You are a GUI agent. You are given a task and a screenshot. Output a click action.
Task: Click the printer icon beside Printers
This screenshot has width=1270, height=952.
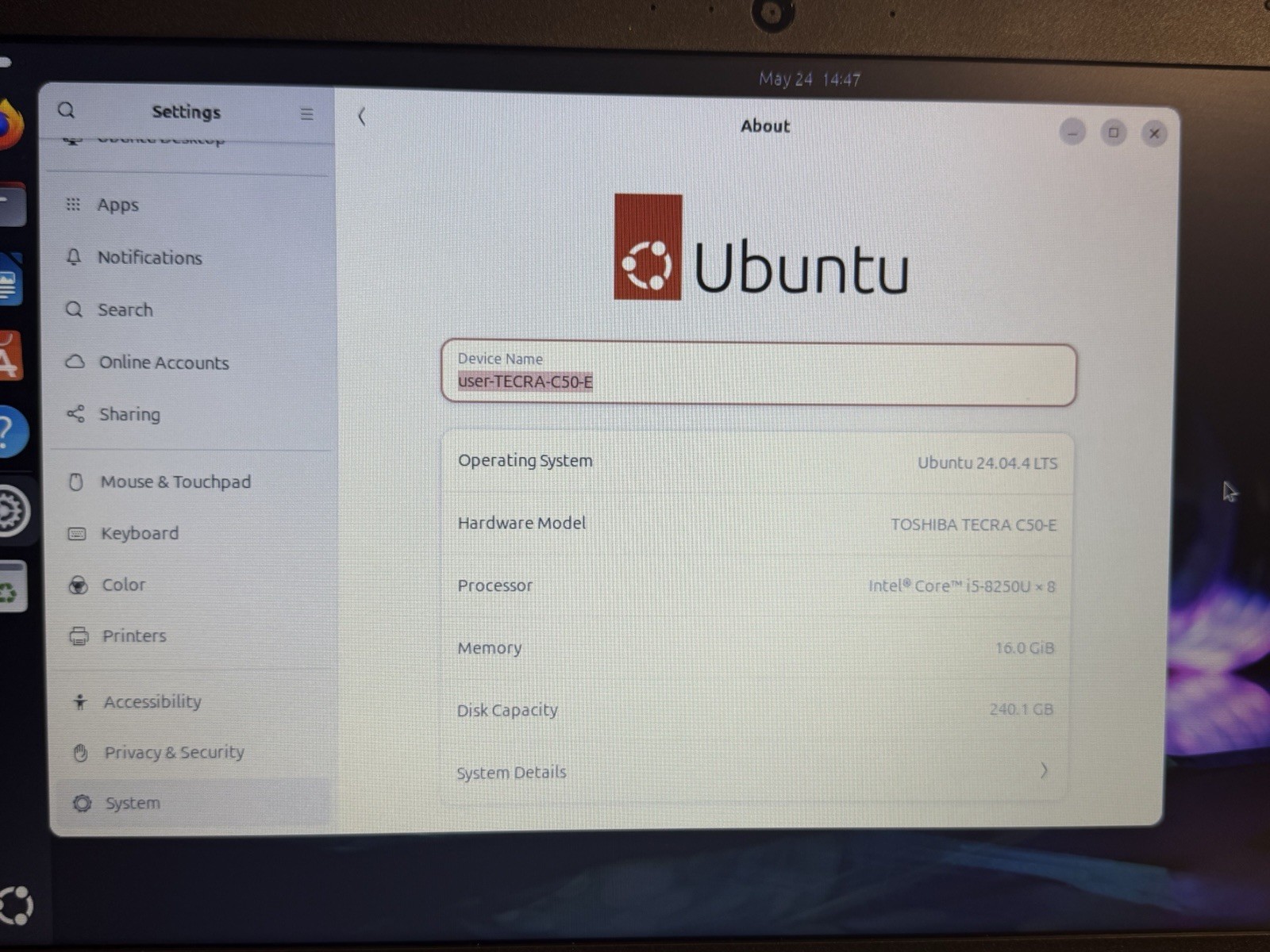click(x=79, y=635)
